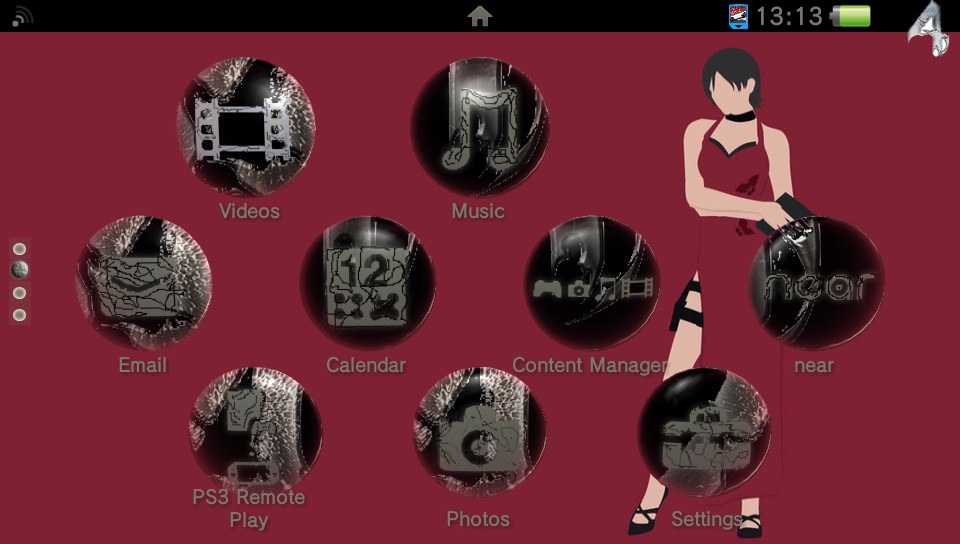
Task: Open the Calendar app bubble
Action: (x=367, y=282)
